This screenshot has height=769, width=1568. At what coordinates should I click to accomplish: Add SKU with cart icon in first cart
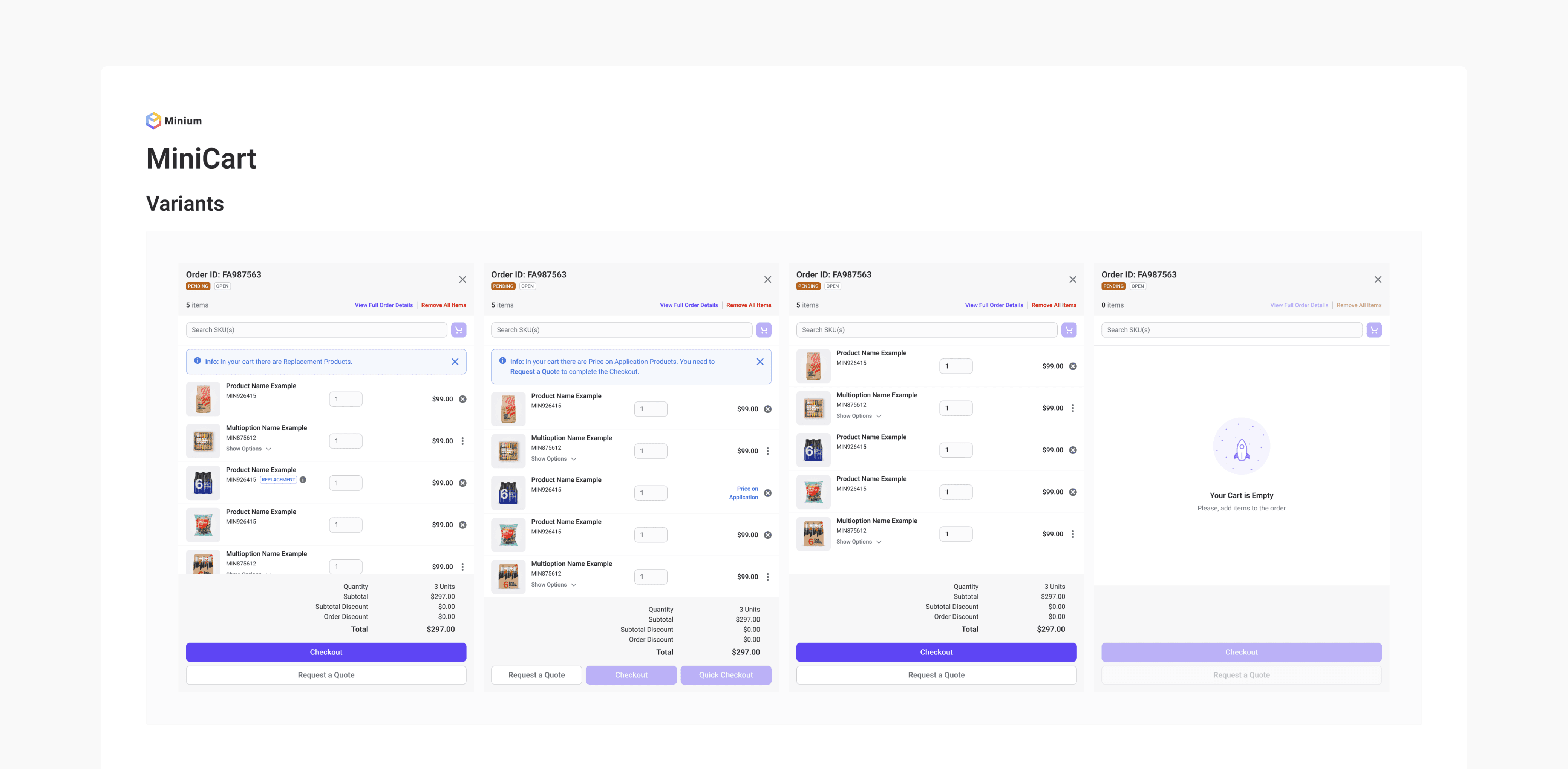[x=458, y=330]
